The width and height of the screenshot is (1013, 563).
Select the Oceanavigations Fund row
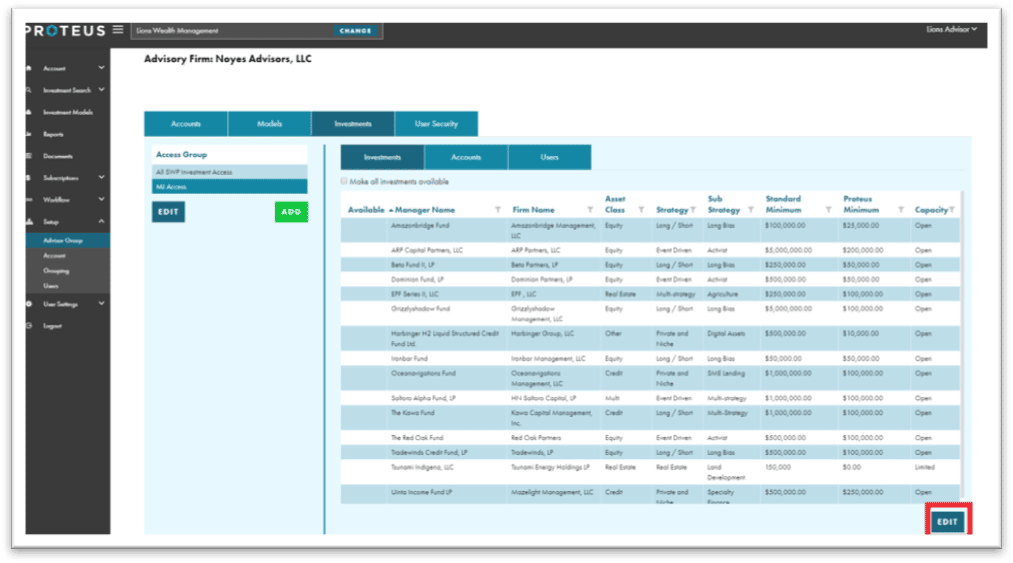point(650,378)
